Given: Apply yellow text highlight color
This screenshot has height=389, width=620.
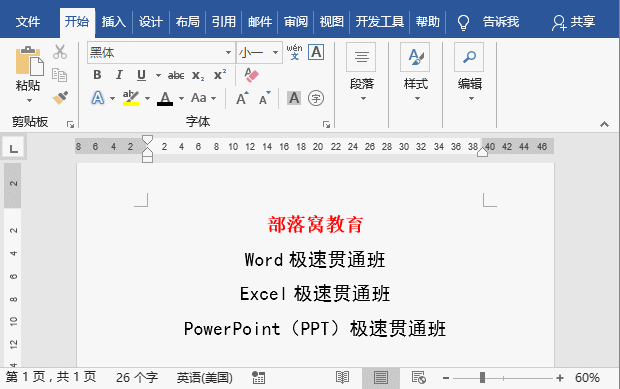Looking at the screenshot, I should (x=131, y=98).
